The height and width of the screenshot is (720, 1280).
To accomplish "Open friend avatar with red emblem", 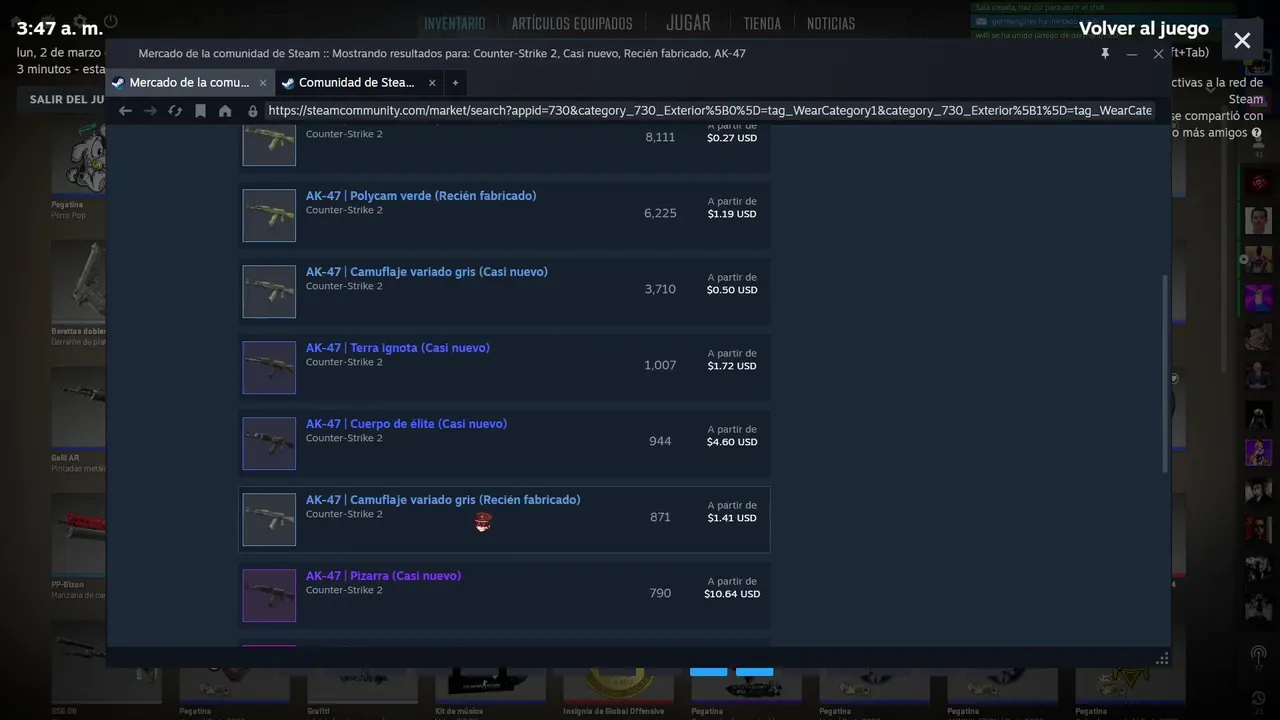I will point(1258,182).
